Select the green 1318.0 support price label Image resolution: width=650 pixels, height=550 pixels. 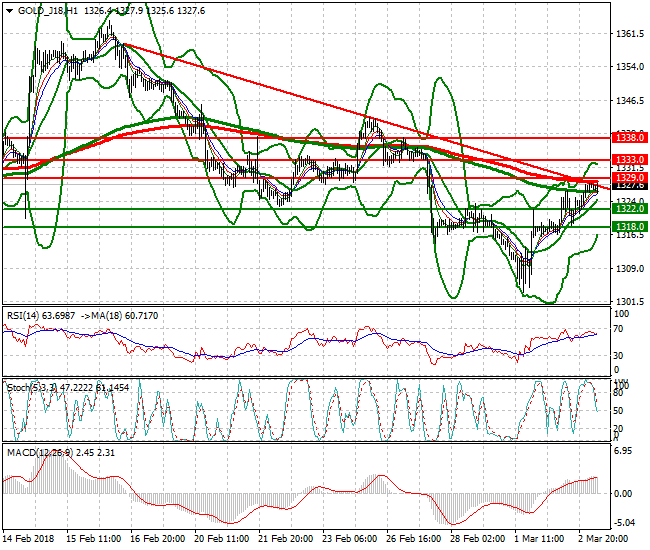(x=629, y=227)
